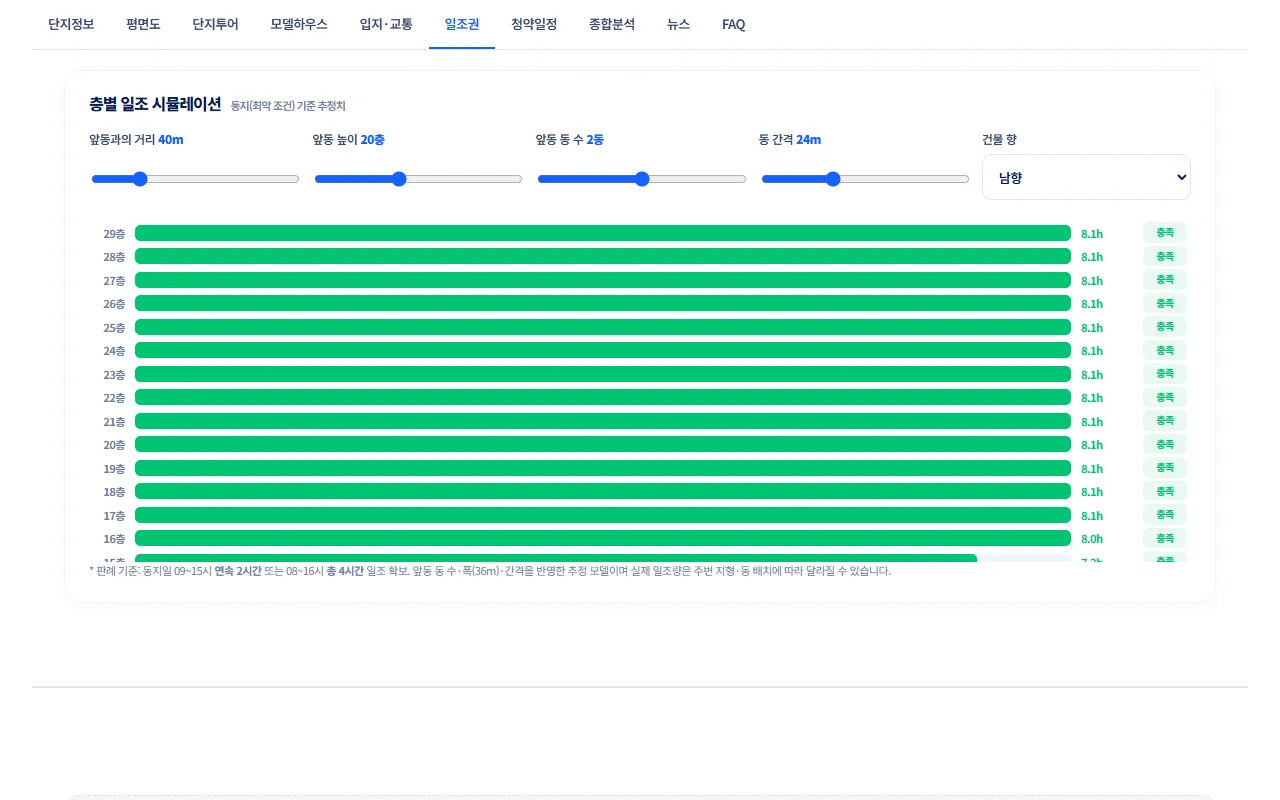The image size is (1280, 800).
Task: Go to the 단지투어 tab
Action: pyautogui.click(x=215, y=25)
